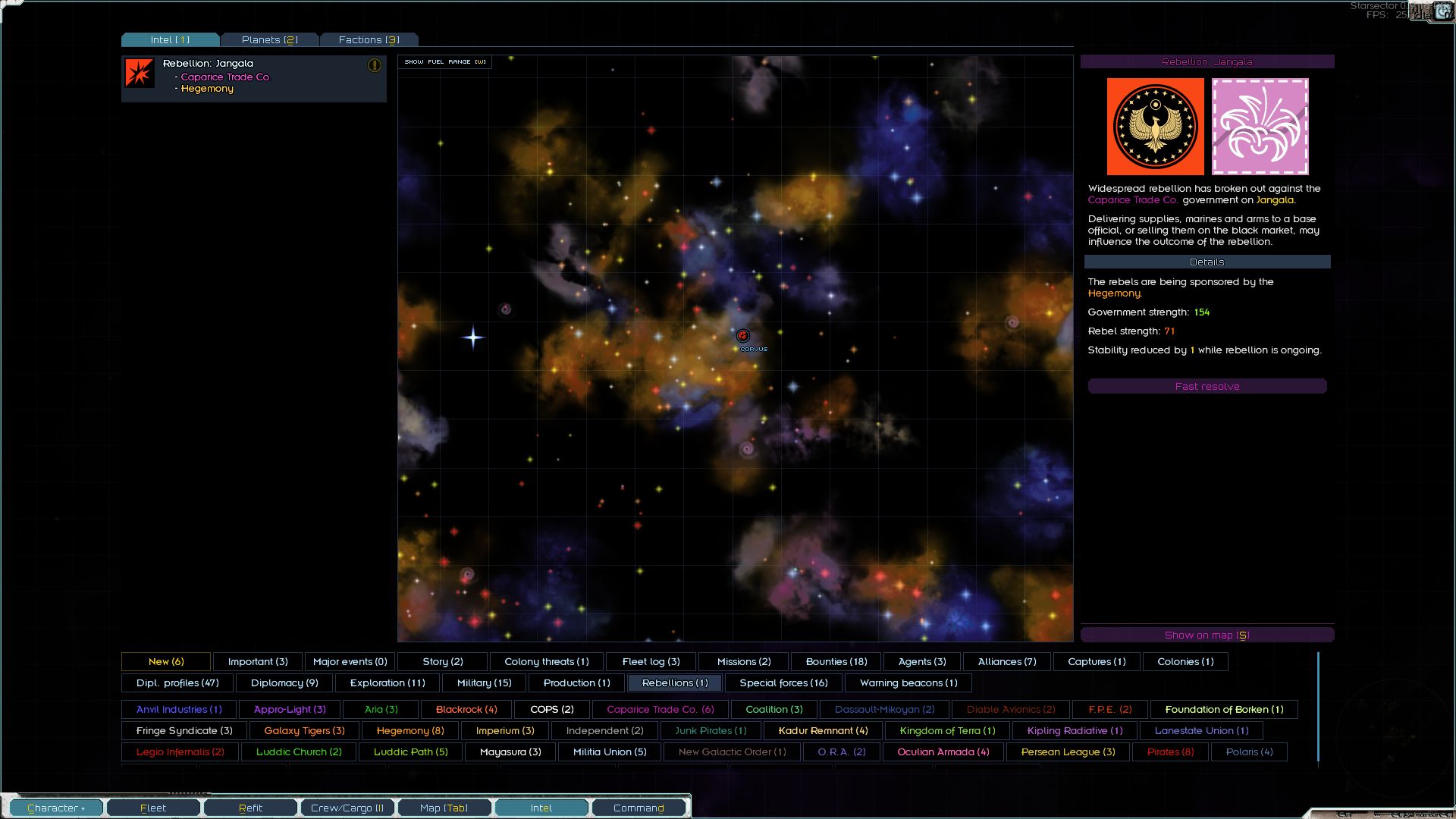The width and height of the screenshot is (1456, 819).
Task: Click the Fast resolve button
Action: pyautogui.click(x=1207, y=386)
